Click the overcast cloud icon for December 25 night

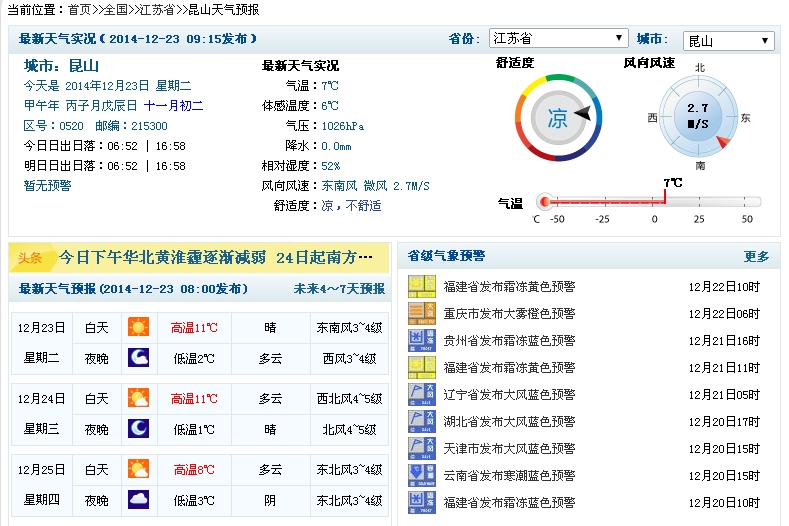pos(138,499)
